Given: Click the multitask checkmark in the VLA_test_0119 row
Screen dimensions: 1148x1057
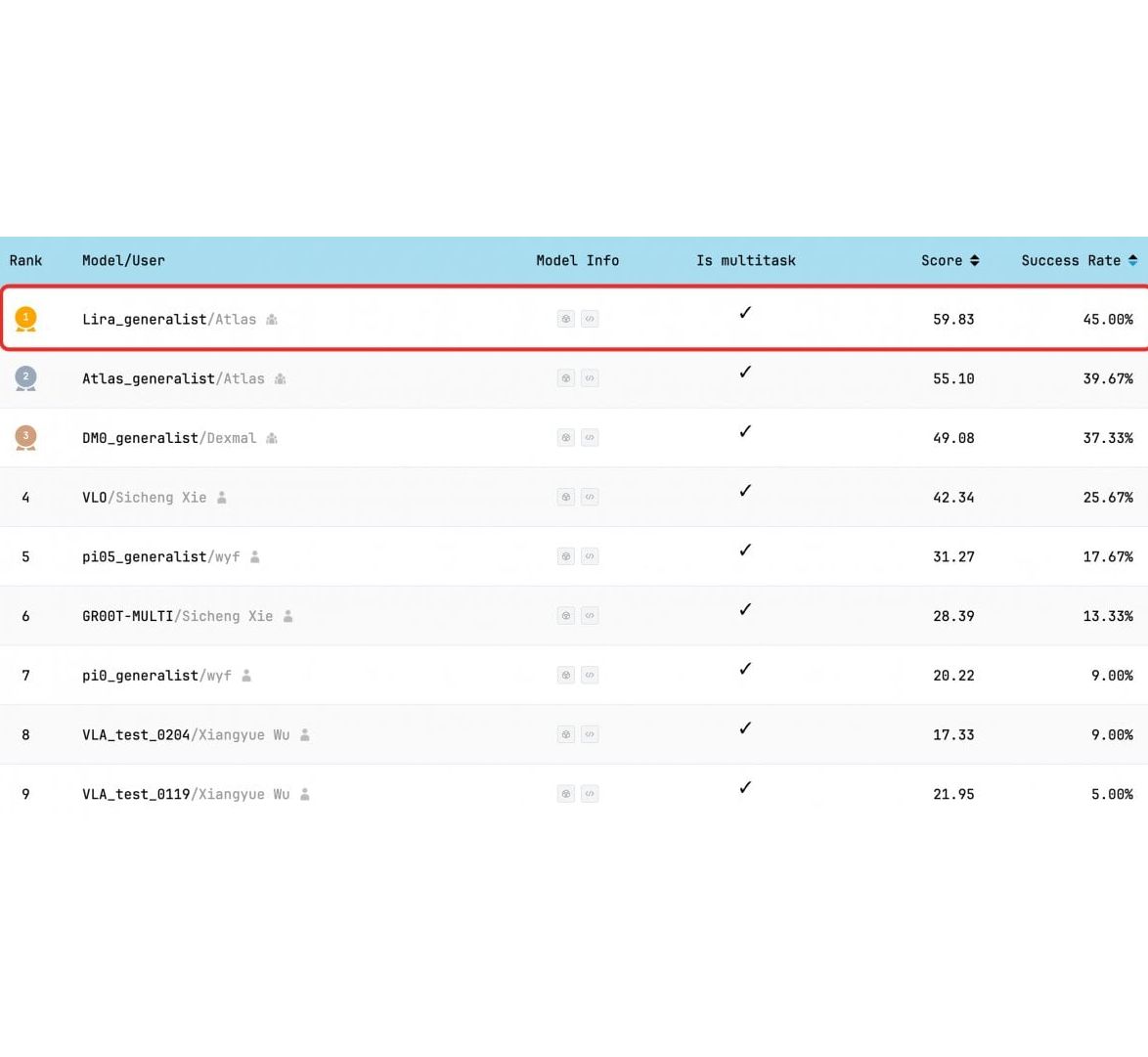Looking at the screenshot, I should coord(745,787).
